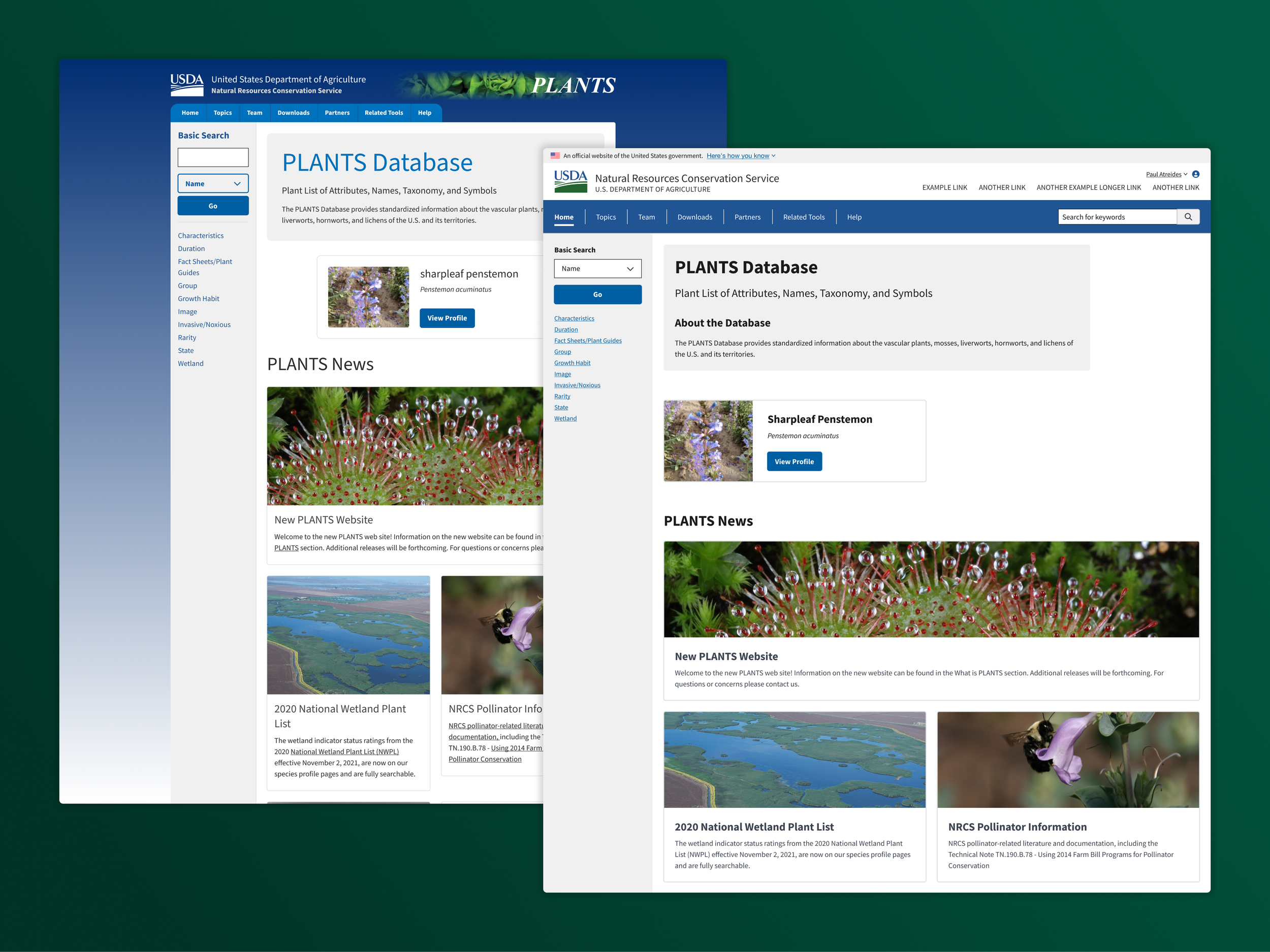Viewport: 1270px width, 952px height.
Task: Focus the Basic Search text box in back window
Action: tap(213, 157)
